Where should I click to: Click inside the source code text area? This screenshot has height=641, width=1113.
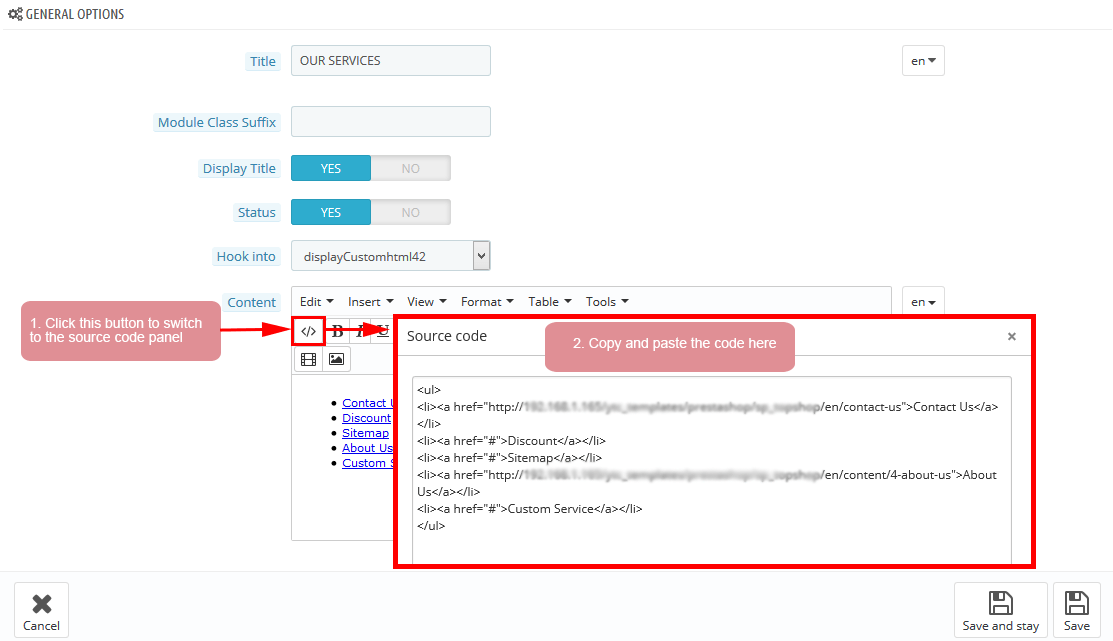711,470
